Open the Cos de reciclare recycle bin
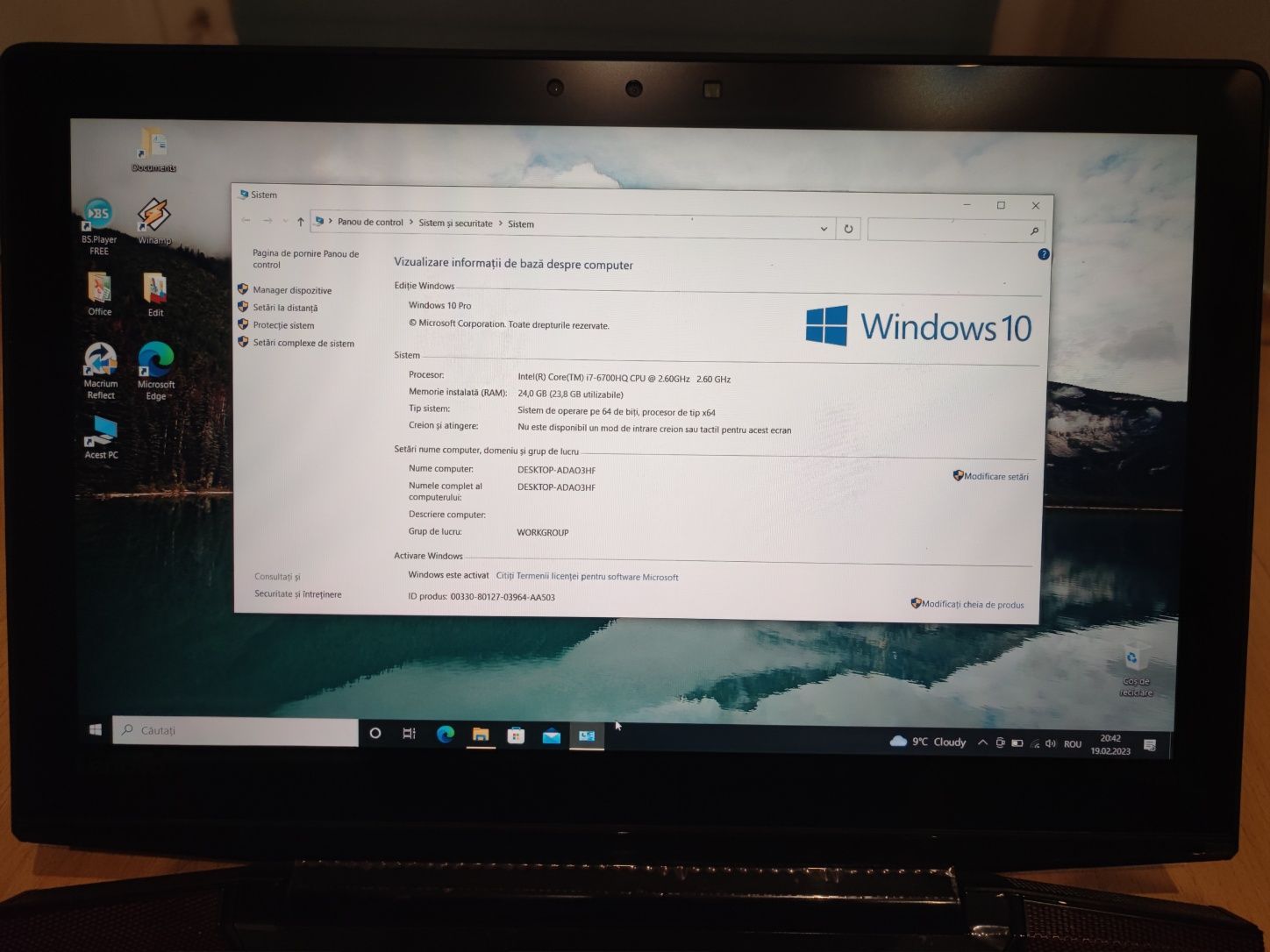Viewport: 1270px width, 952px height. click(1136, 671)
